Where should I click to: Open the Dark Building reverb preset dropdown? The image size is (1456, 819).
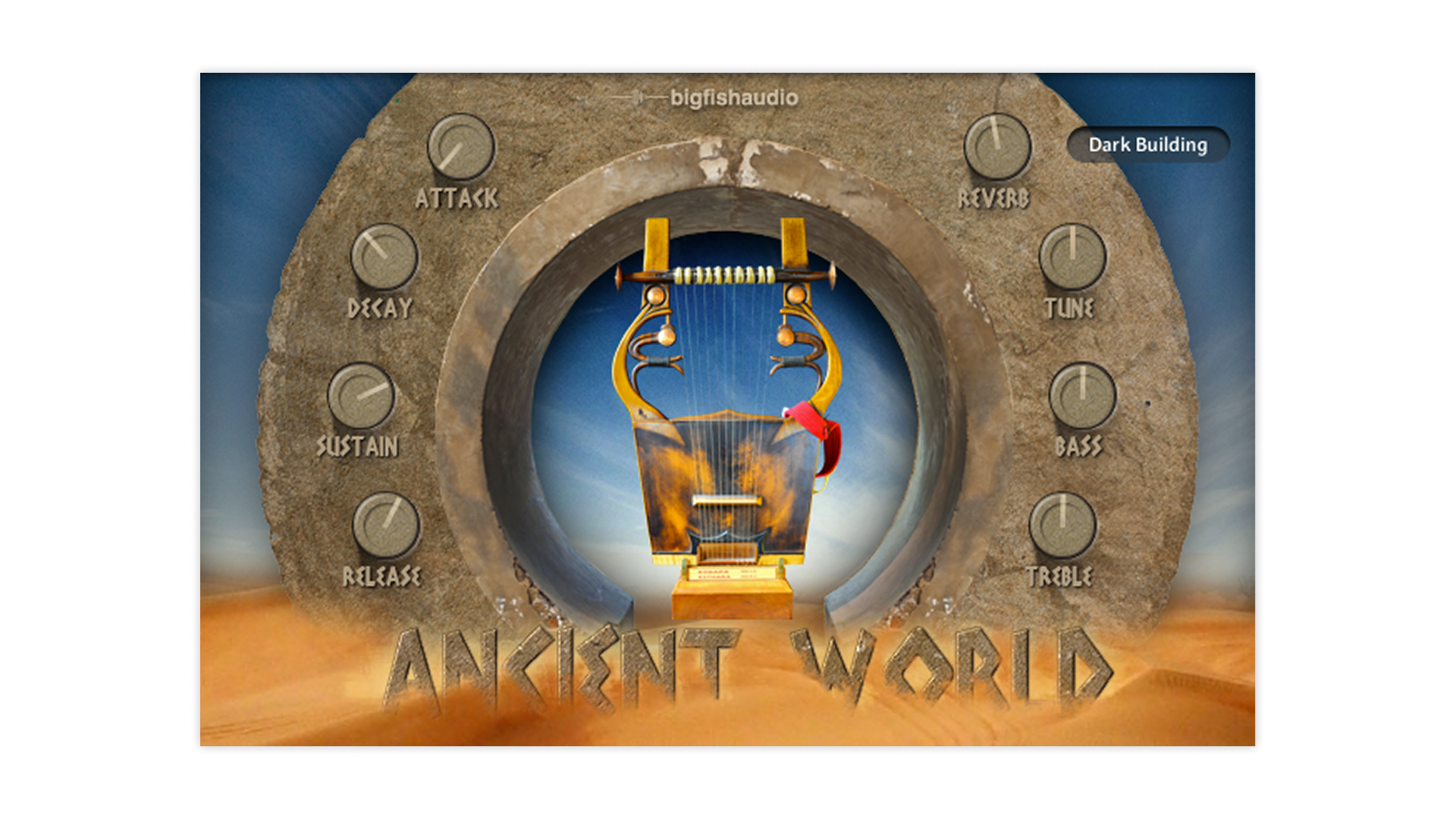(1147, 145)
